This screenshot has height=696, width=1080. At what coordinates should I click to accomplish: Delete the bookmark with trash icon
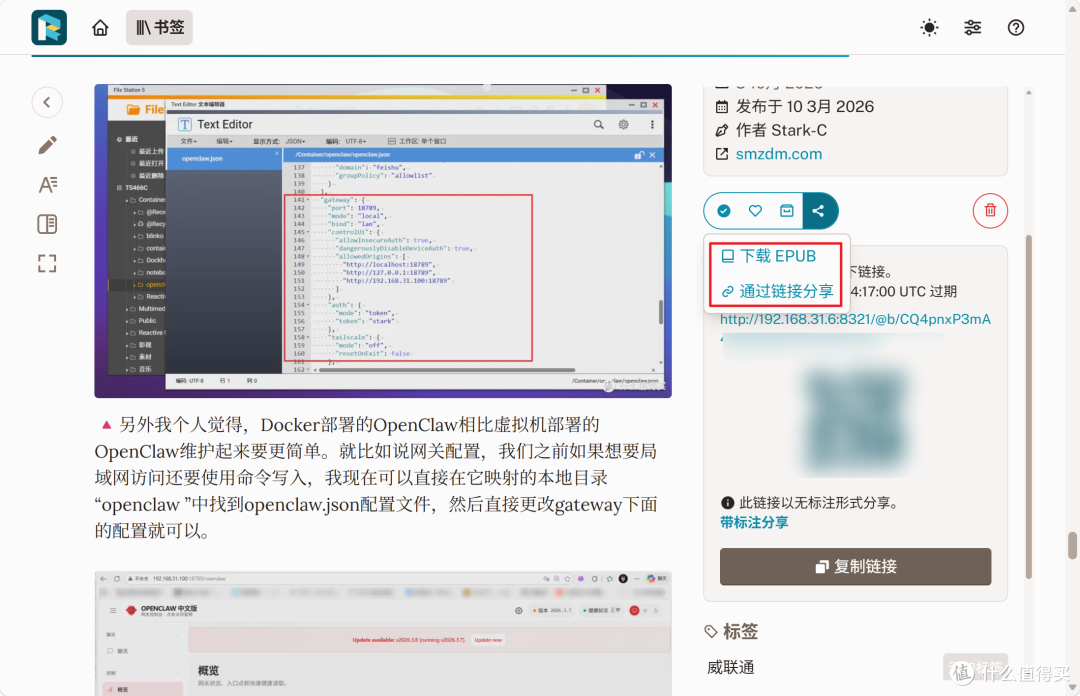pos(990,211)
